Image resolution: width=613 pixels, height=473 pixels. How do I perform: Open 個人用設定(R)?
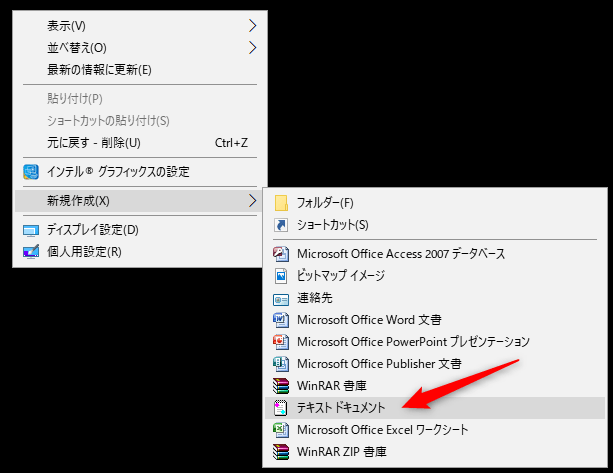coord(138,252)
